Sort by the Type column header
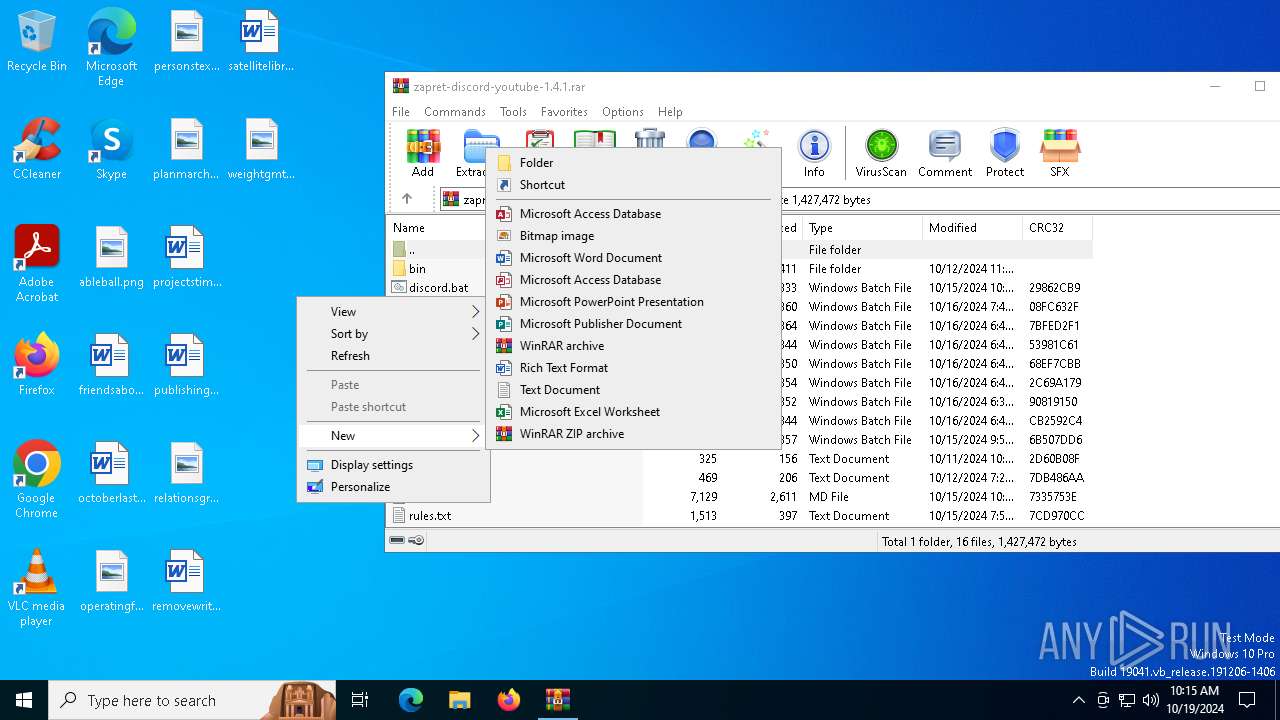Image resolution: width=1280 pixels, height=720 pixels. tap(862, 228)
